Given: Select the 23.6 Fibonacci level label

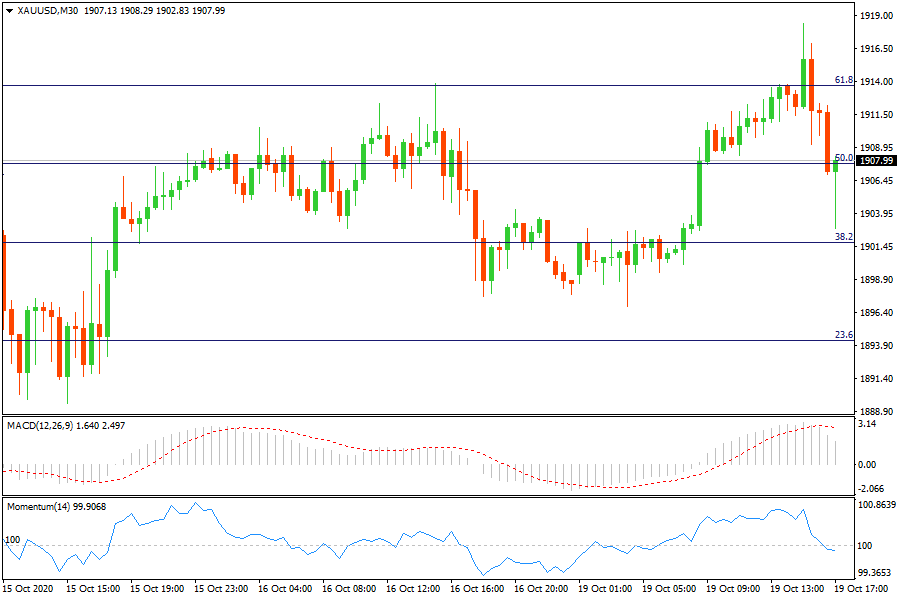Looking at the screenshot, I should (x=843, y=335).
